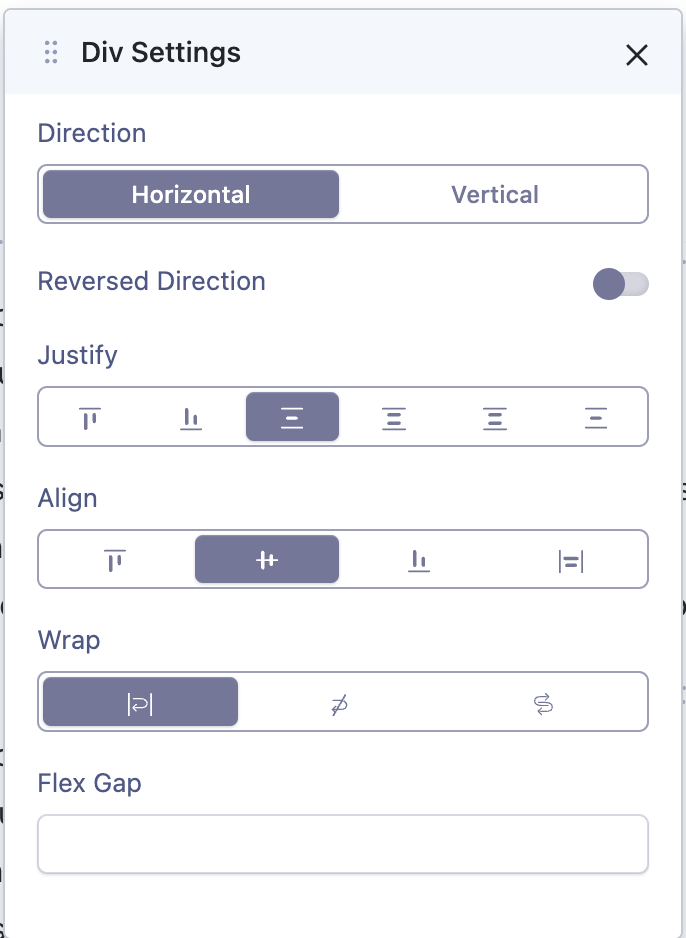686x938 pixels.
Task: Set Align to end icon
Action: tap(418, 560)
